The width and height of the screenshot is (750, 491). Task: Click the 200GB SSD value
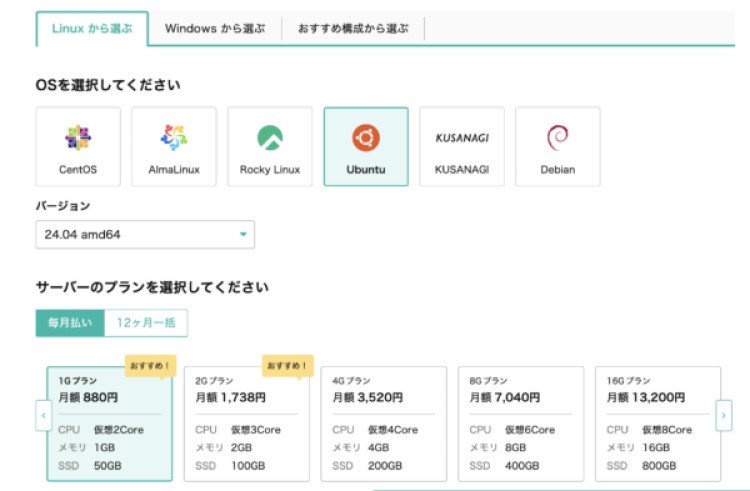pos(385,466)
